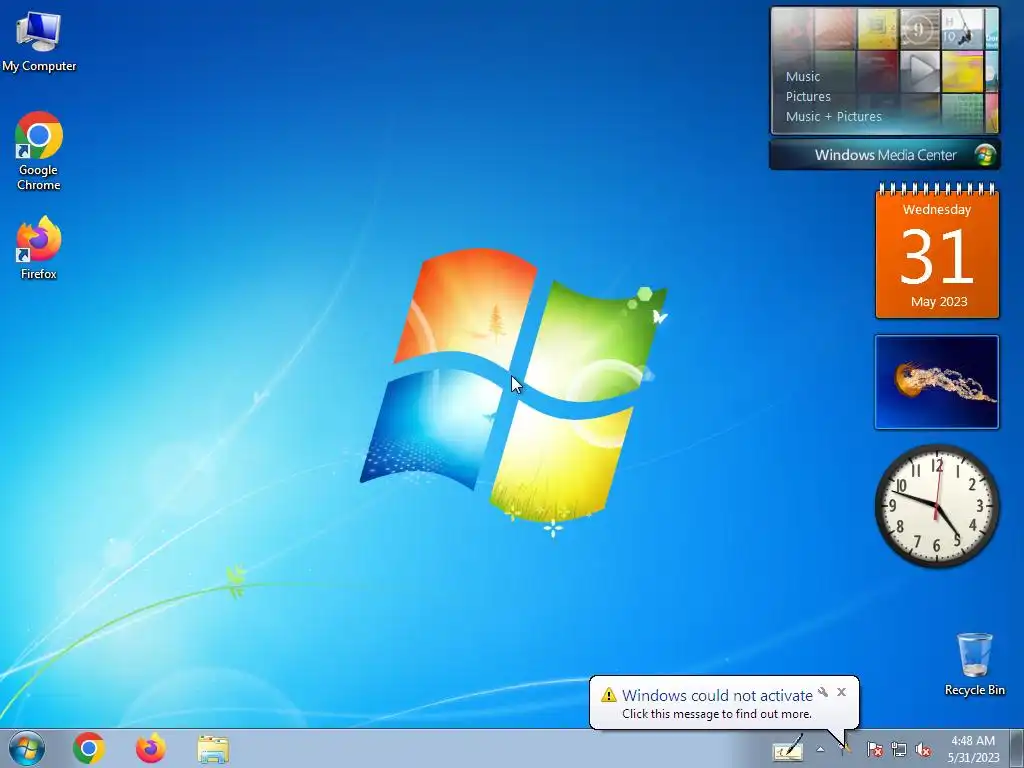Screen dimensions: 1024x768
Task: Open the Tablet PC Input Panel taskbar icon
Action: tap(788, 748)
